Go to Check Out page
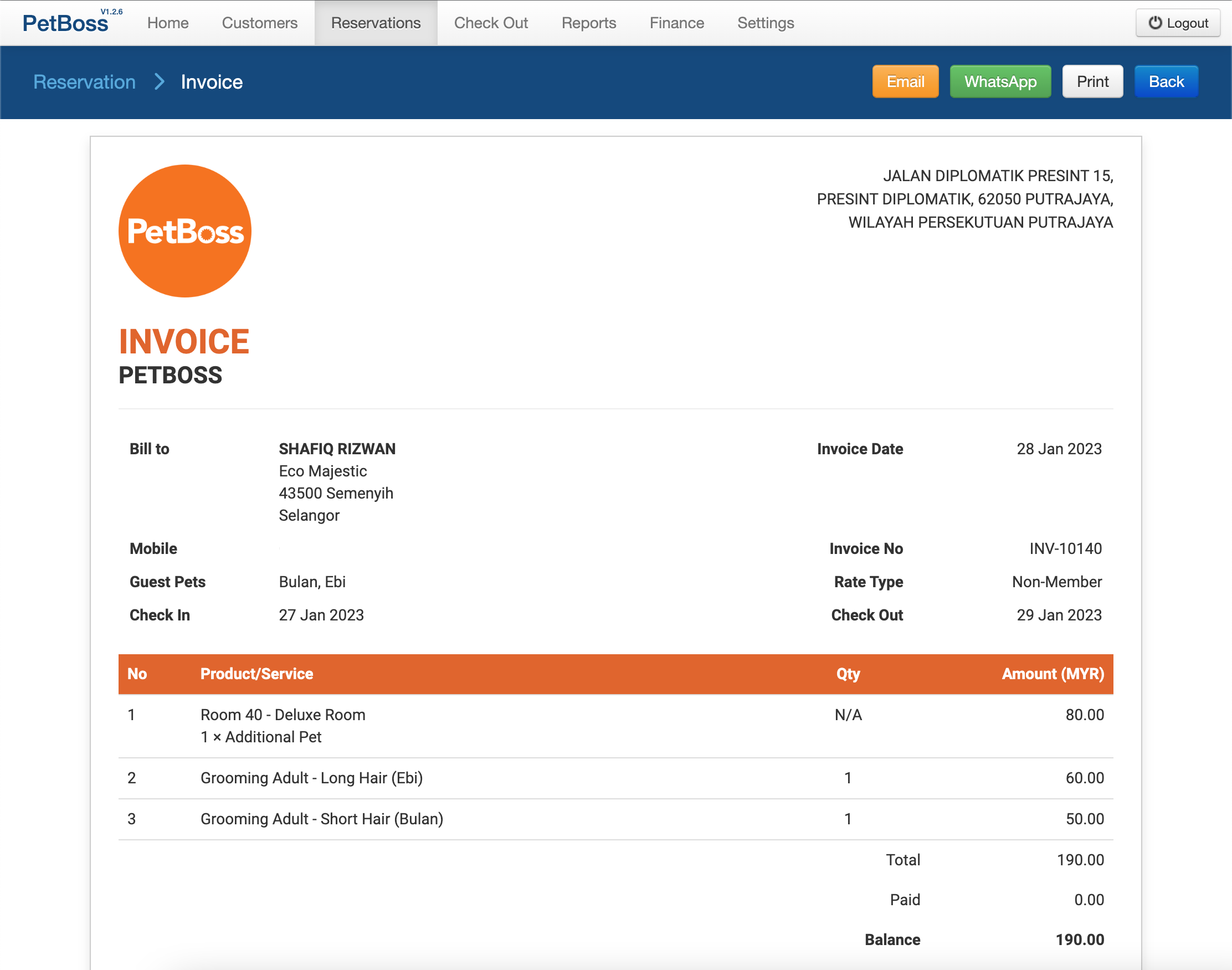The width and height of the screenshot is (1232, 970). (491, 23)
